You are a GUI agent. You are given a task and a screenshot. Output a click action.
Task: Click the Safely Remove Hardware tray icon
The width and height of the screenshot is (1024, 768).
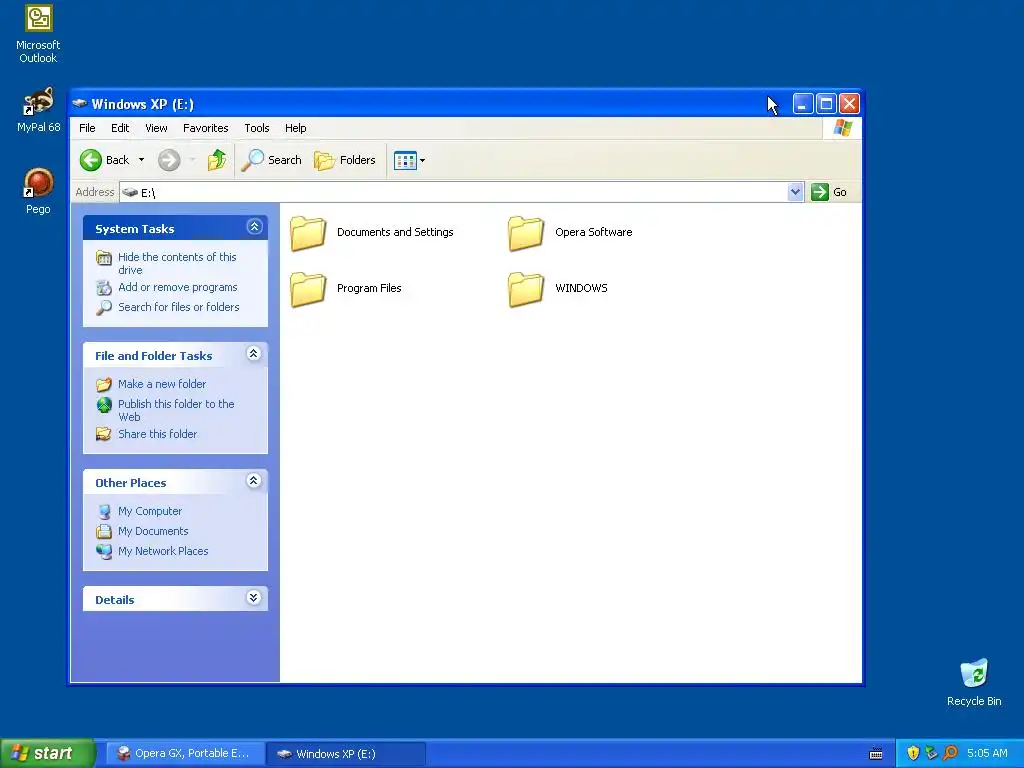tap(931, 753)
